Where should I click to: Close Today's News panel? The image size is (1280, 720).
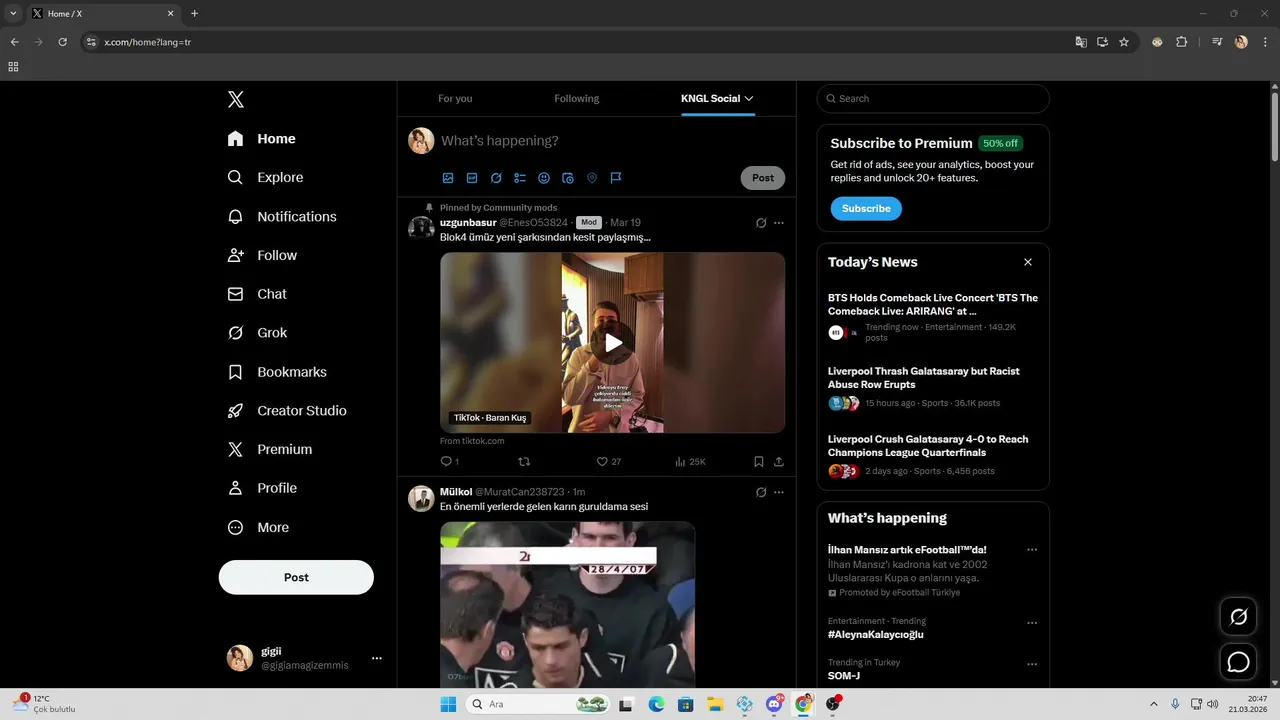(1028, 262)
